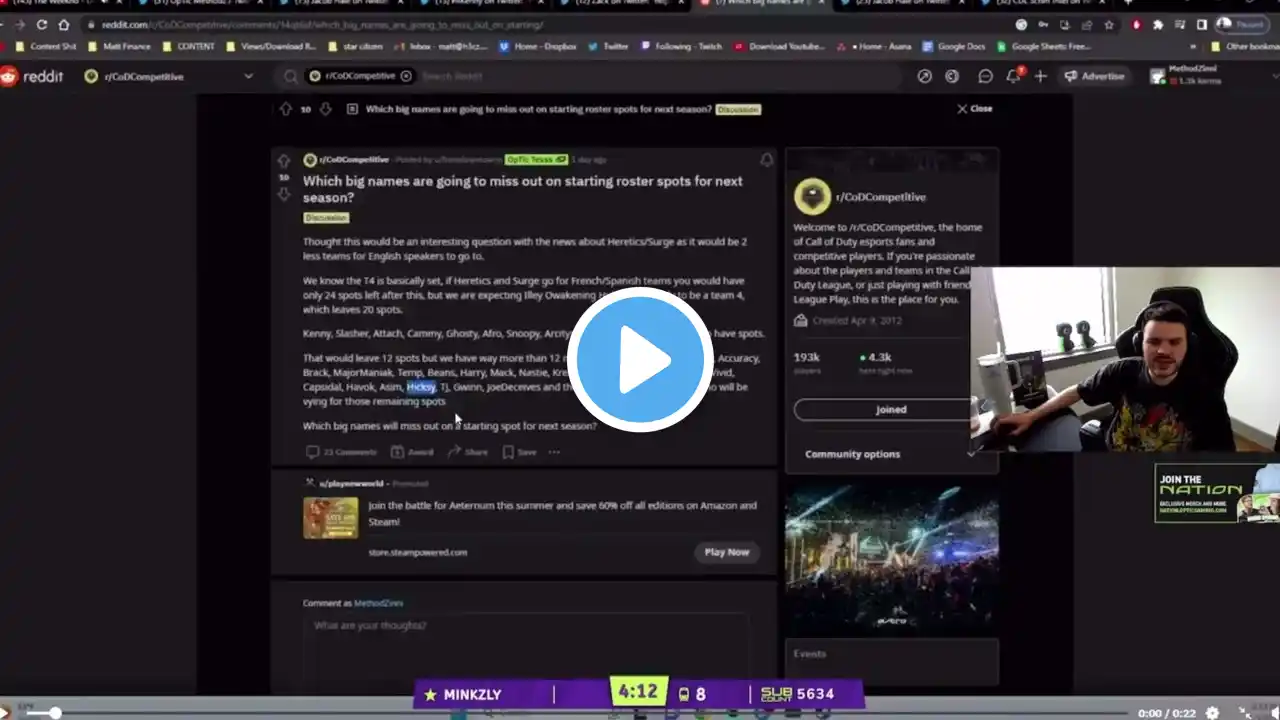This screenshot has width=1280, height=720.
Task: Open video settings gear icon
Action: pyautogui.click(x=1213, y=713)
